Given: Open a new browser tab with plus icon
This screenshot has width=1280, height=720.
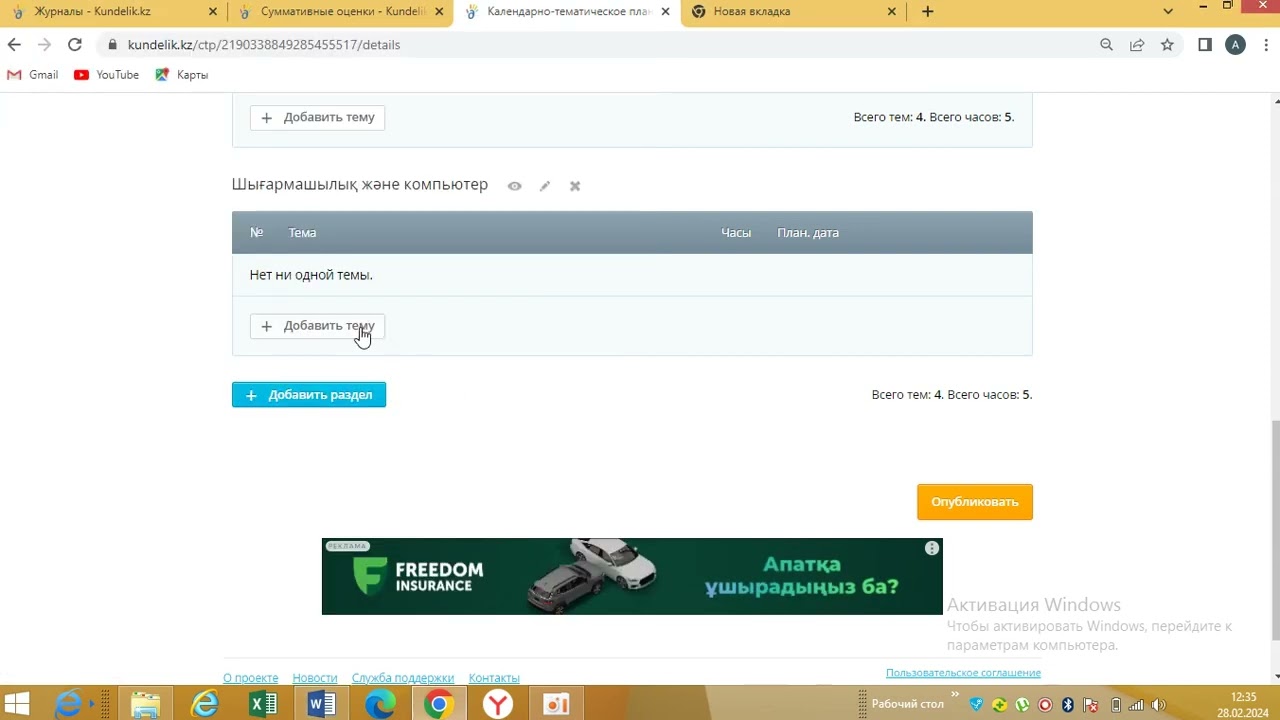Looking at the screenshot, I should [927, 12].
